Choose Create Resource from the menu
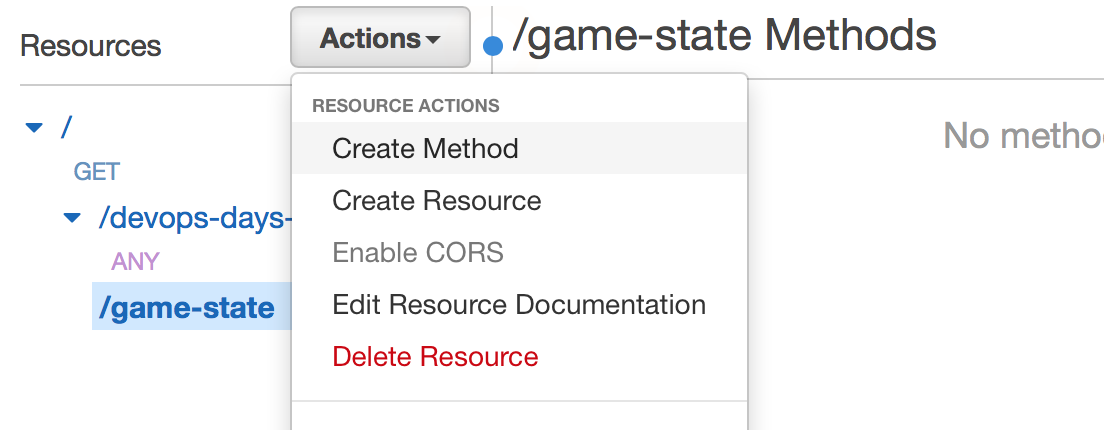The height and width of the screenshot is (430, 1104). [519, 201]
